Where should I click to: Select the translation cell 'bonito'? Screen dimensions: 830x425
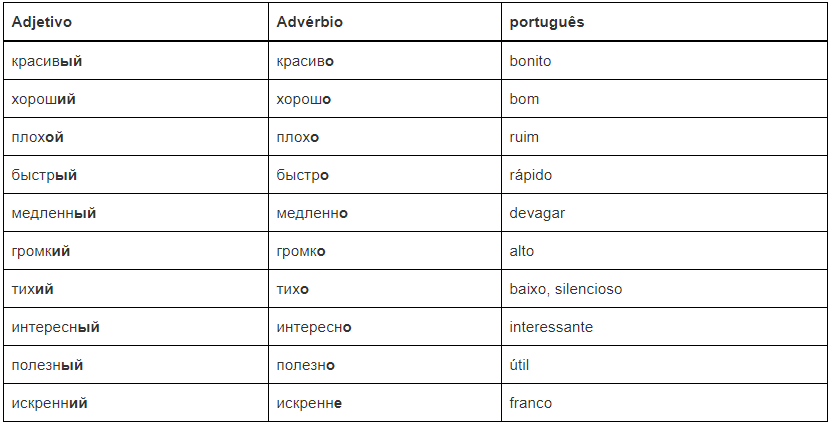coord(530,61)
